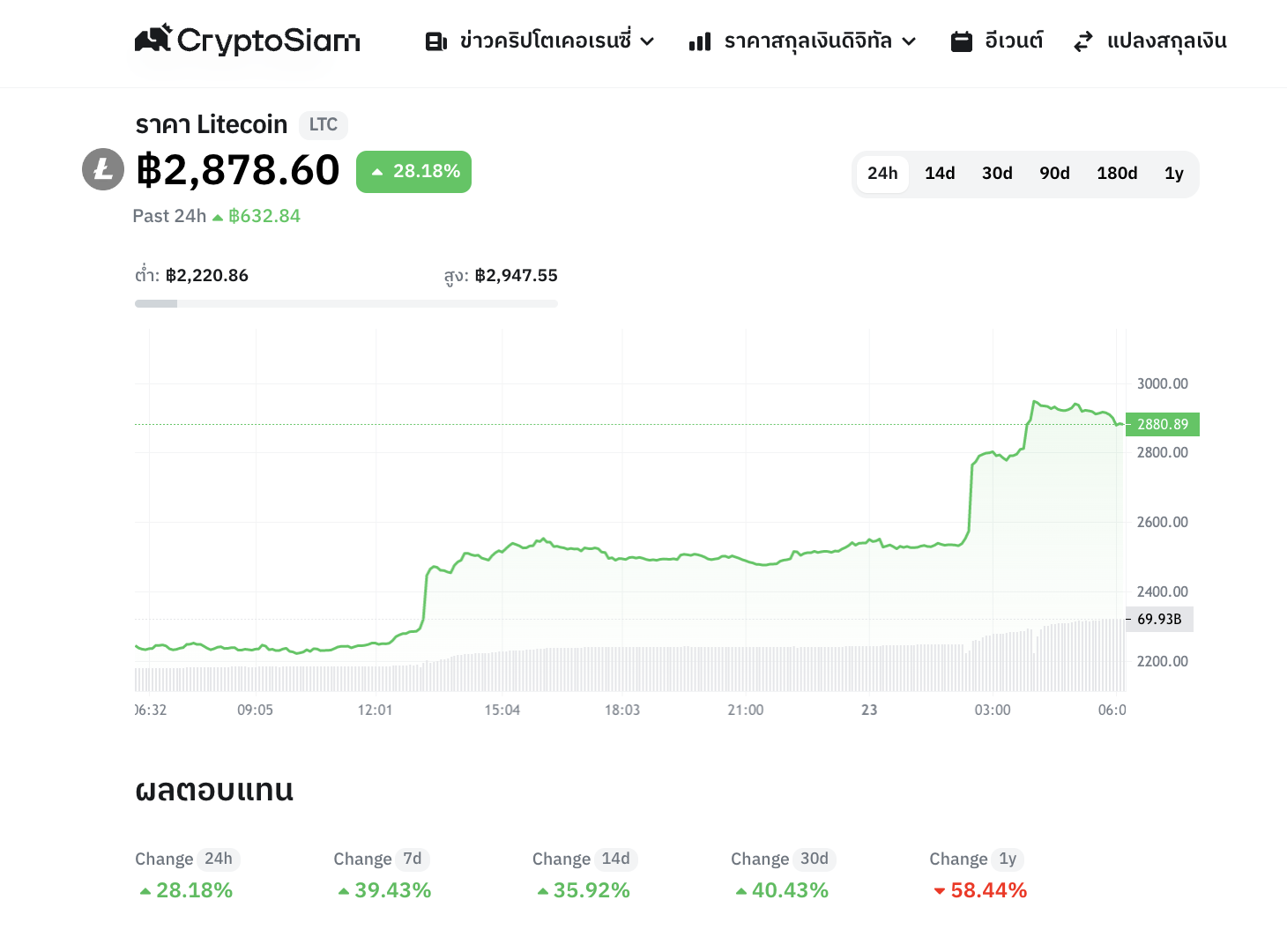Screen dimensions: 1287x952
Task: Click the swap arrows icon for แปลงสกุลเงิน
Action: point(1083,41)
